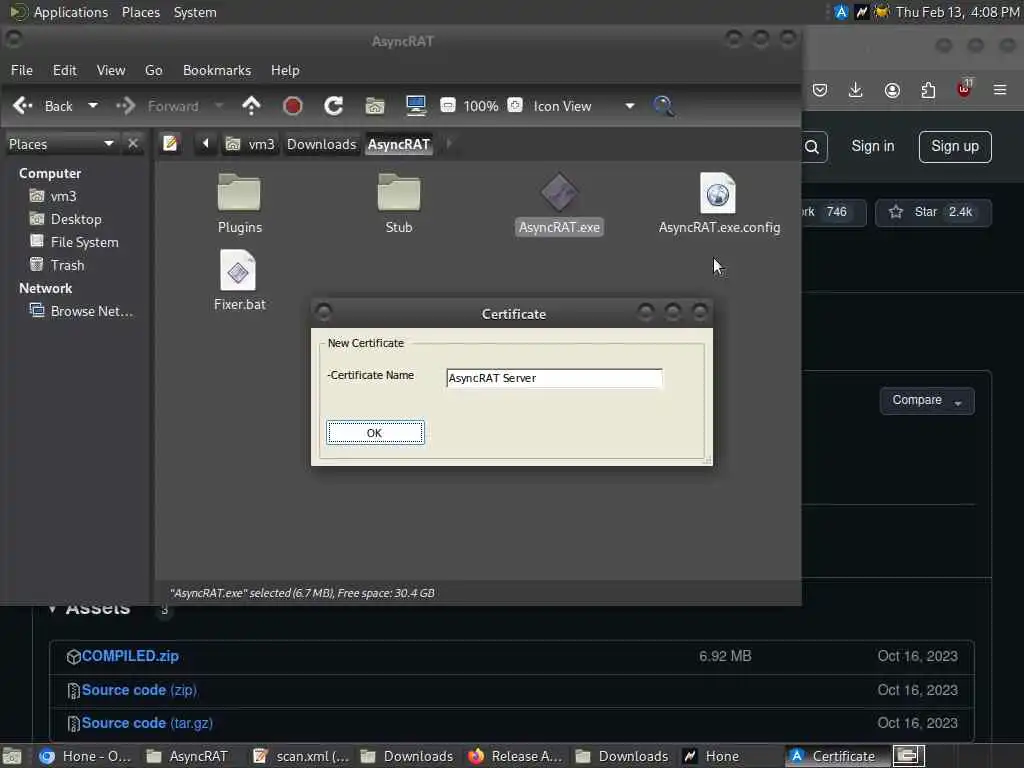The width and height of the screenshot is (1024, 768).
Task: Select the Plugins folder icon
Action: click(x=240, y=193)
